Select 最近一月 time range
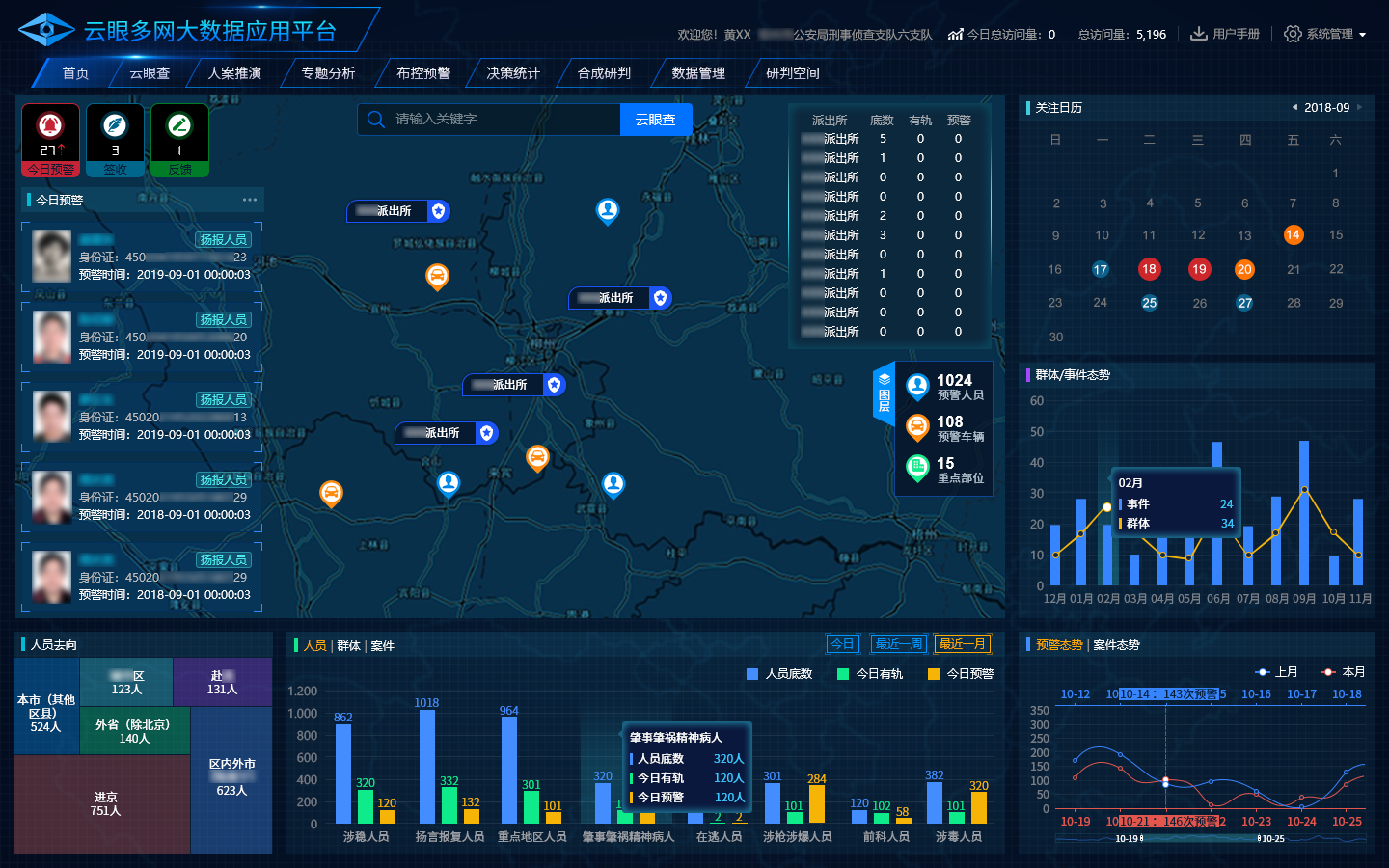The height and width of the screenshot is (868, 1389). 963,644
